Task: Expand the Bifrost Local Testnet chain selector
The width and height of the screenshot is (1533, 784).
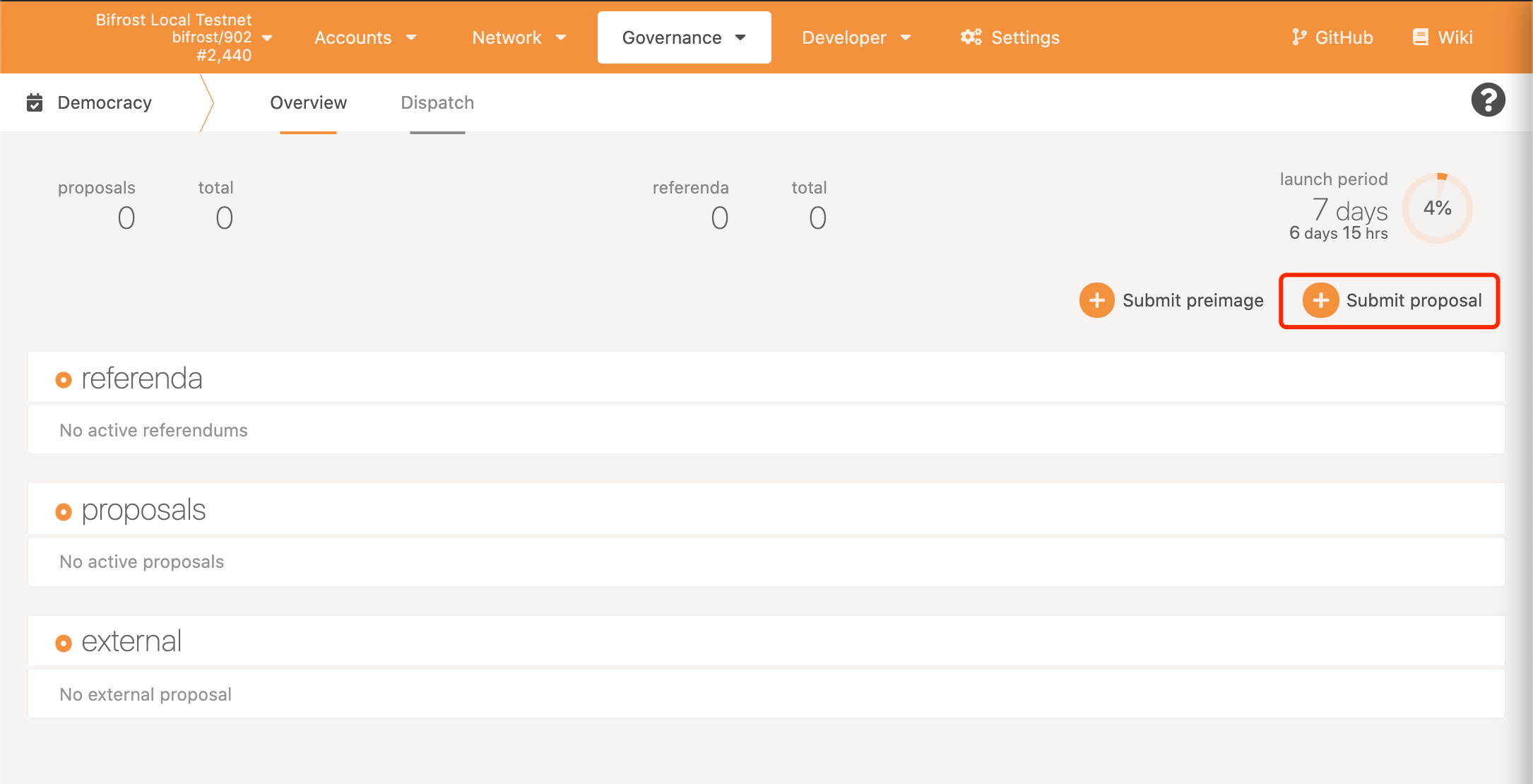Action: (x=184, y=37)
